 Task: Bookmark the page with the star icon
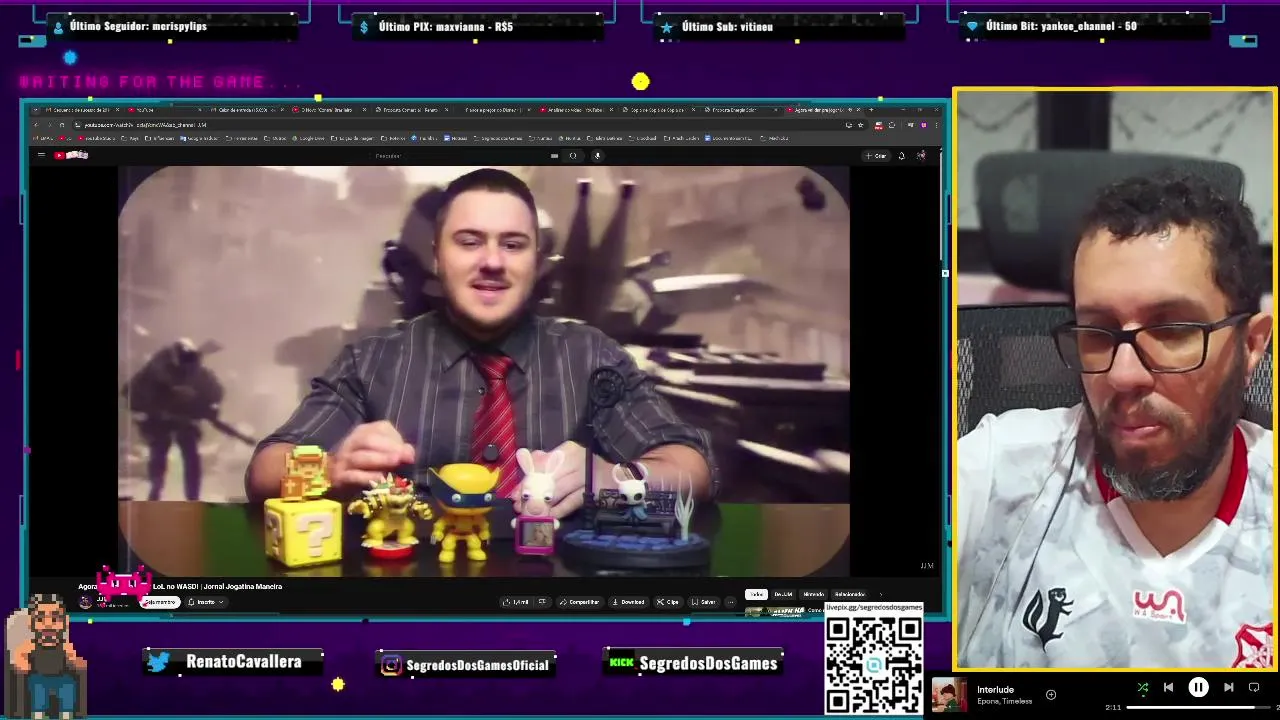[x=861, y=125]
